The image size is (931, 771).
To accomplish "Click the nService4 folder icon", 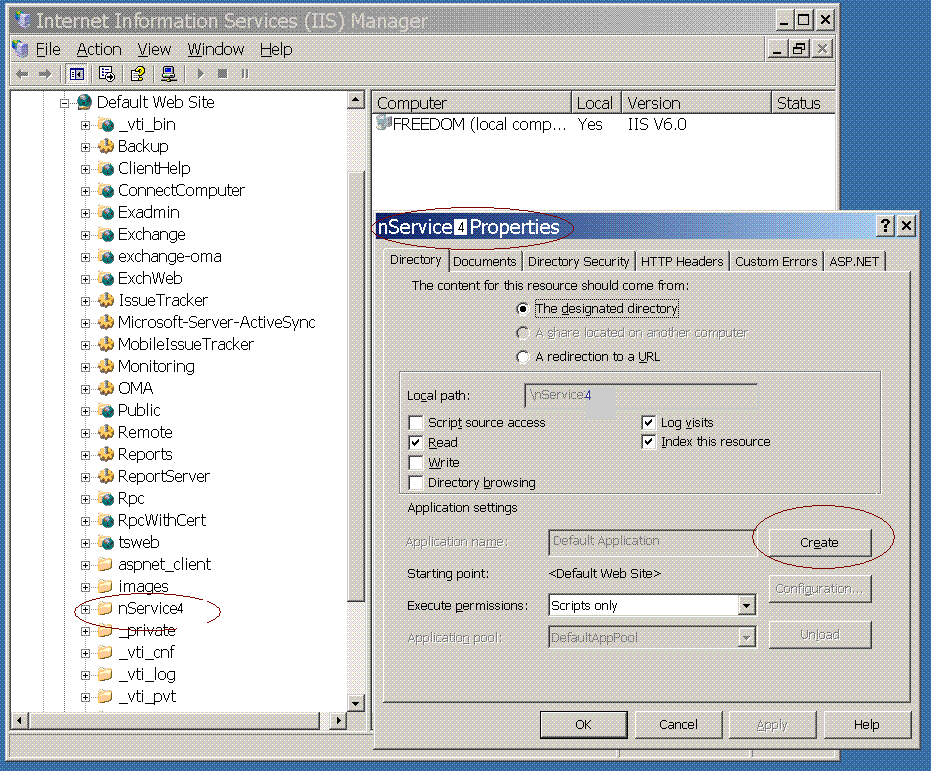I will [x=106, y=608].
